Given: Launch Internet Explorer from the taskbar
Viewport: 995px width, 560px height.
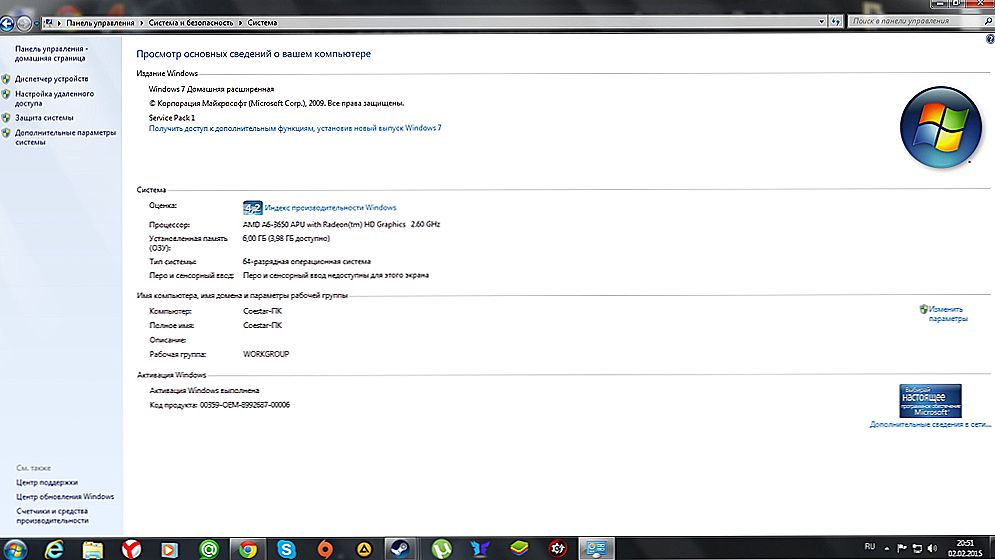Looking at the screenshot, I should 54,549.
